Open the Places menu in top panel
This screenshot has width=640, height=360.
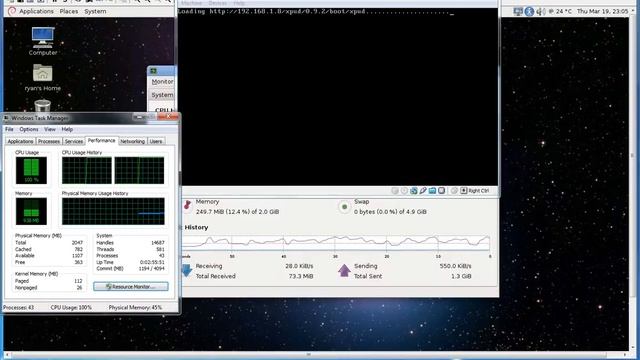point(69,11)
